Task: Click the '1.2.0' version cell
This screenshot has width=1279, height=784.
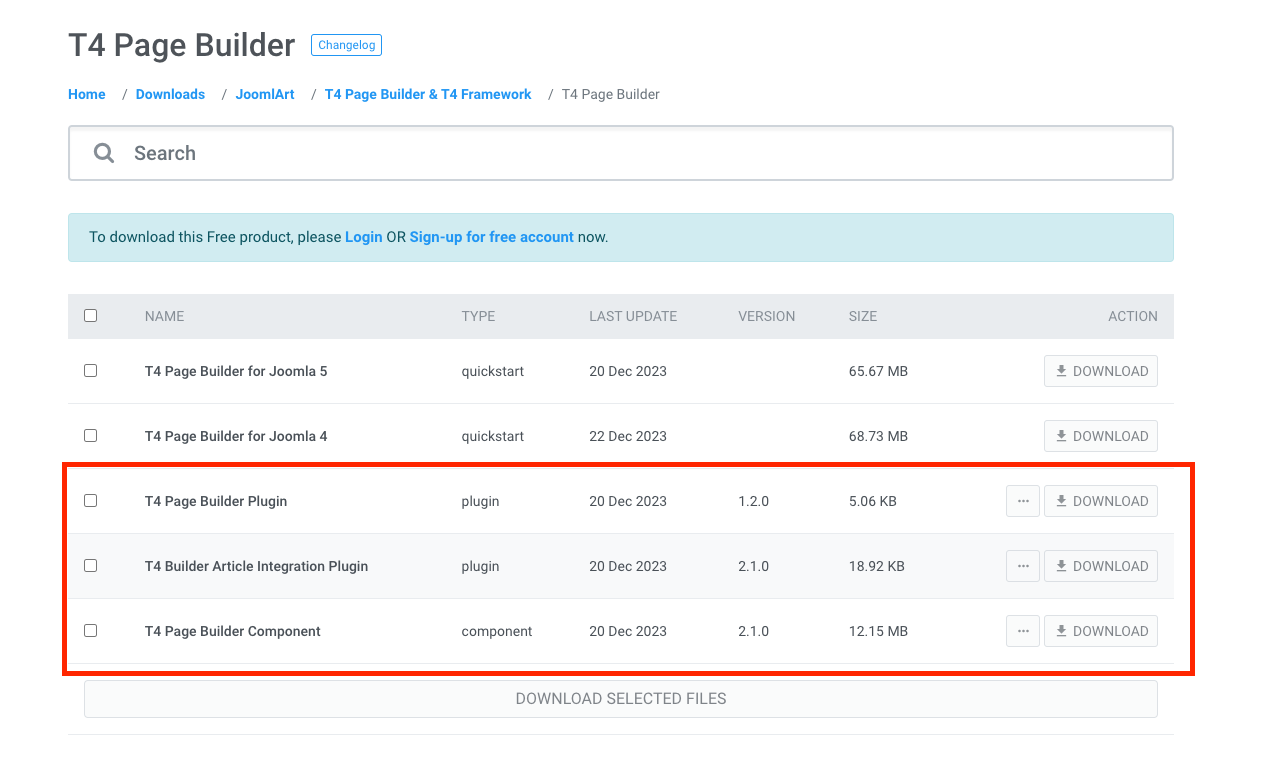Action: [x=753, y=501]
